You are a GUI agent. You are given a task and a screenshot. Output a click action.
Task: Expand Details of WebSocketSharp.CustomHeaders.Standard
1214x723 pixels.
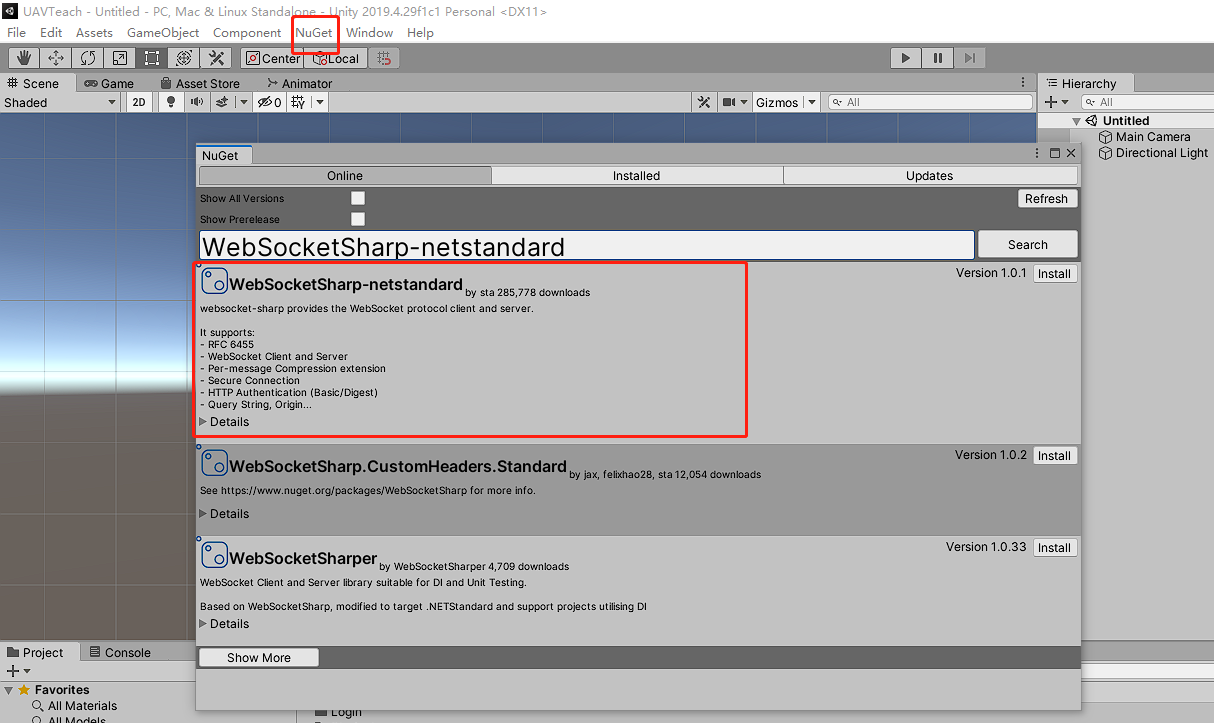[224, 513]
